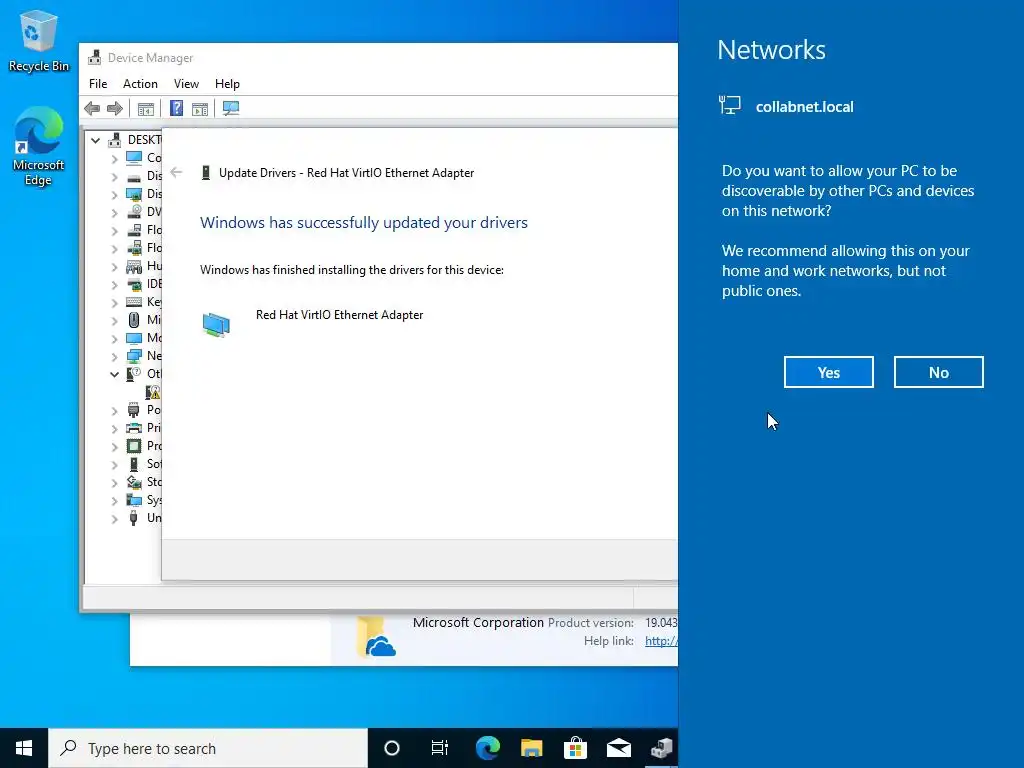Select the USB controllers icon beside 'Un'
The width and height of the screenshot is (1024, 768).
tap(134, 518)
